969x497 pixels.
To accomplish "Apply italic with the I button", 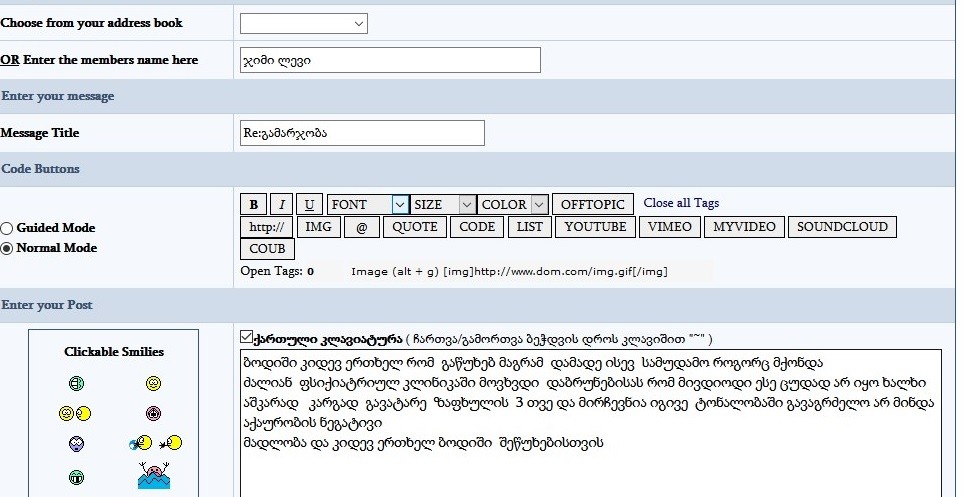I will (x=282, y=205).
